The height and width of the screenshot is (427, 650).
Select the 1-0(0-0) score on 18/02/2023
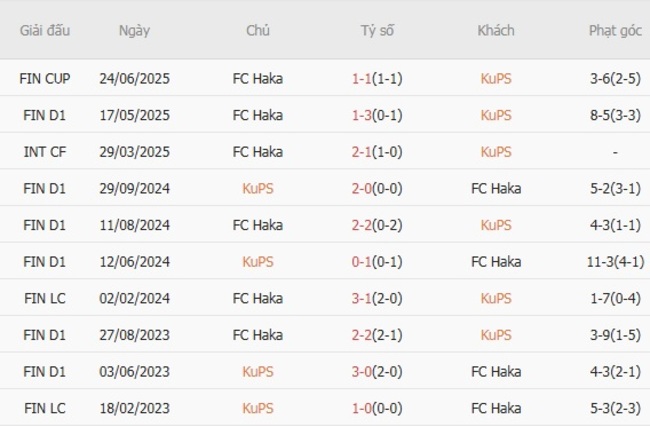click(x=377, y=408)
